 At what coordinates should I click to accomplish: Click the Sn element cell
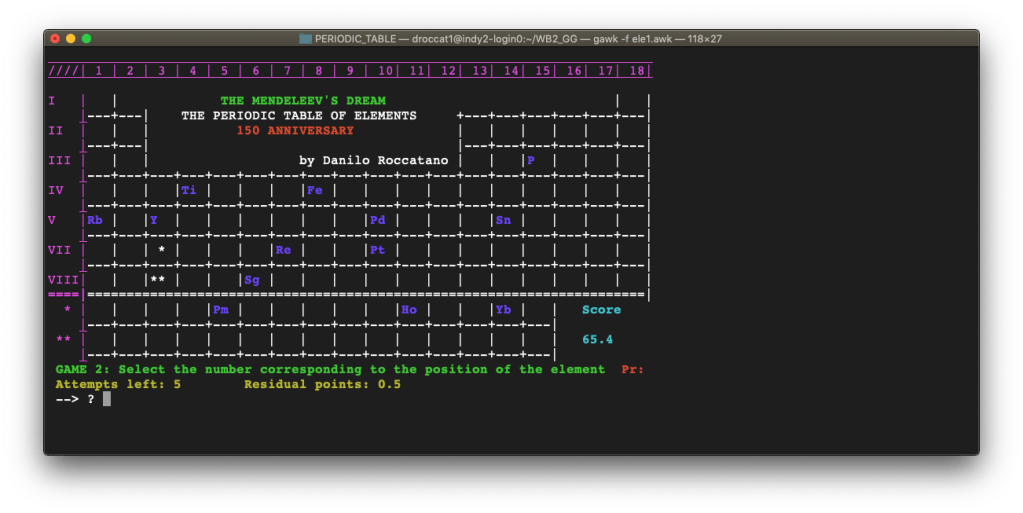[x=504, y=220]
